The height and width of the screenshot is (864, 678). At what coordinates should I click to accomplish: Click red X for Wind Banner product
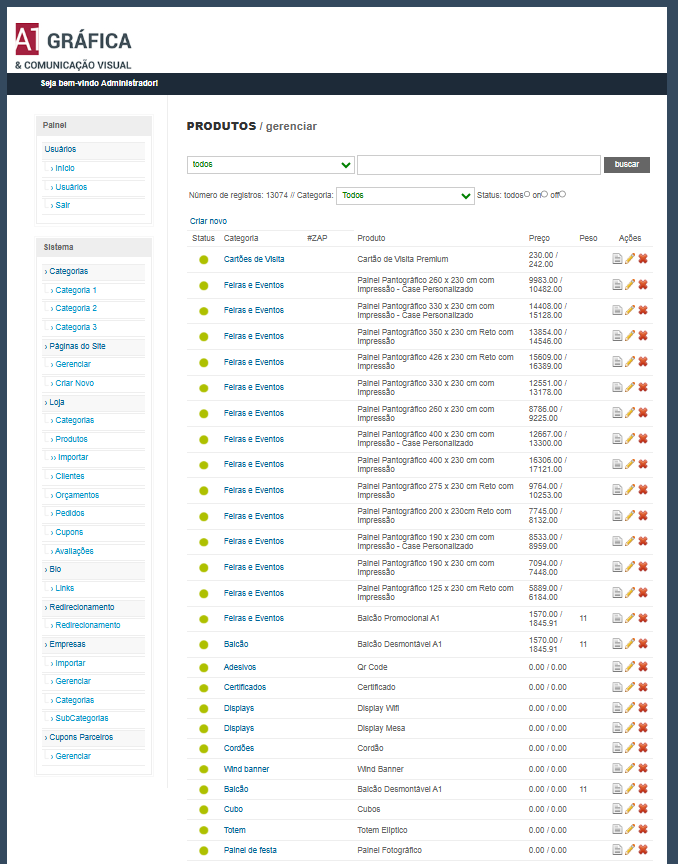pos(643,769)
